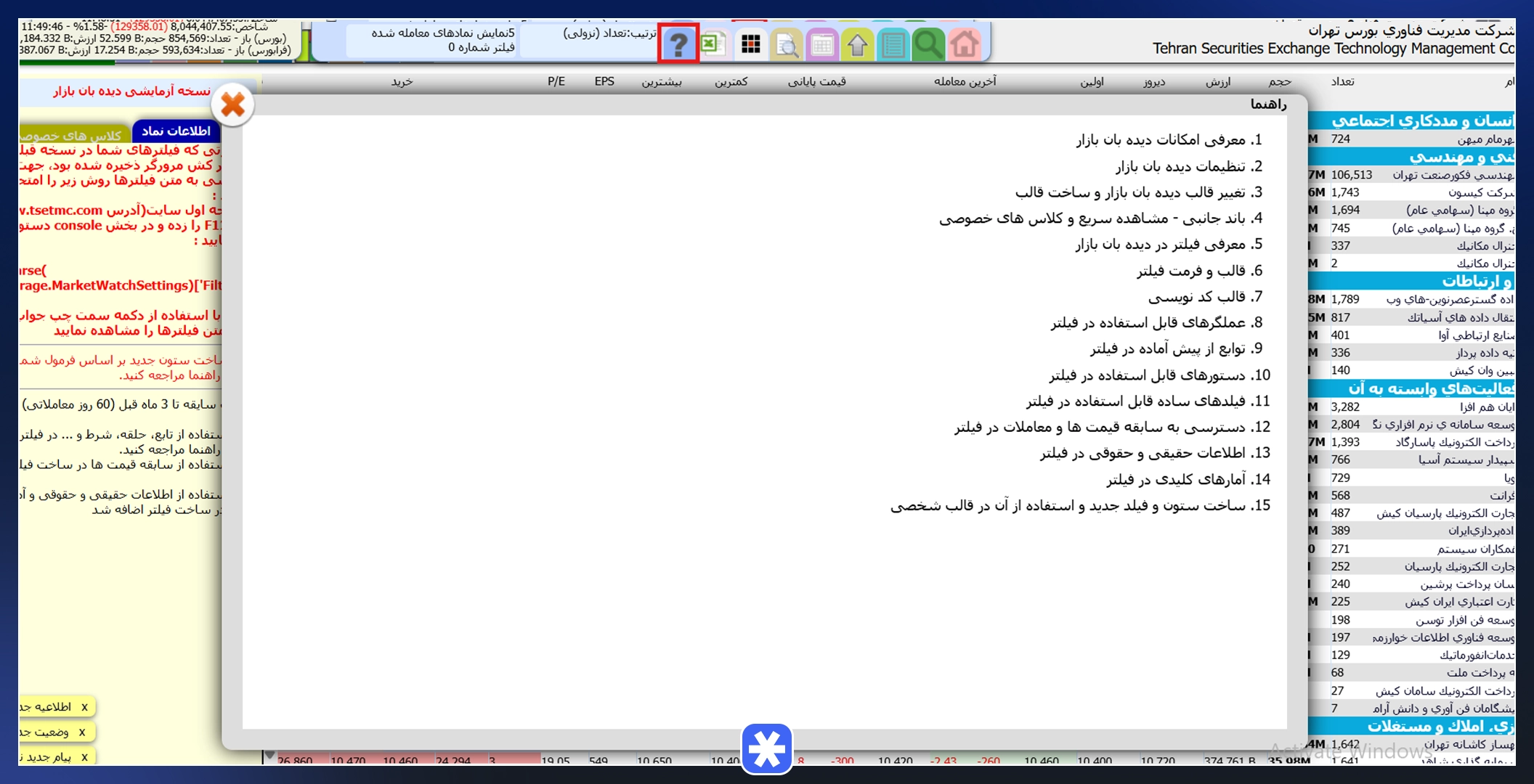Image resolution: width=1534 pixels, height=784 pixels.
Task: Open the question mark help icon
Action: 678,44
